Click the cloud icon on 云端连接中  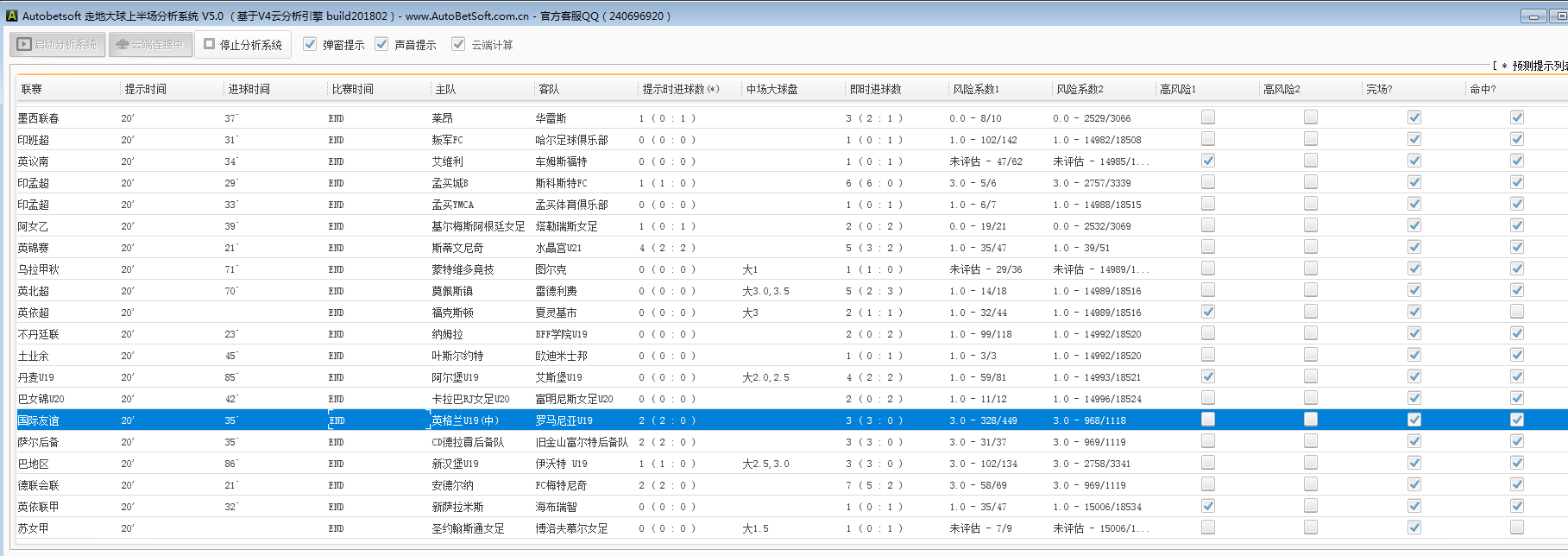[x=123, y=44]
